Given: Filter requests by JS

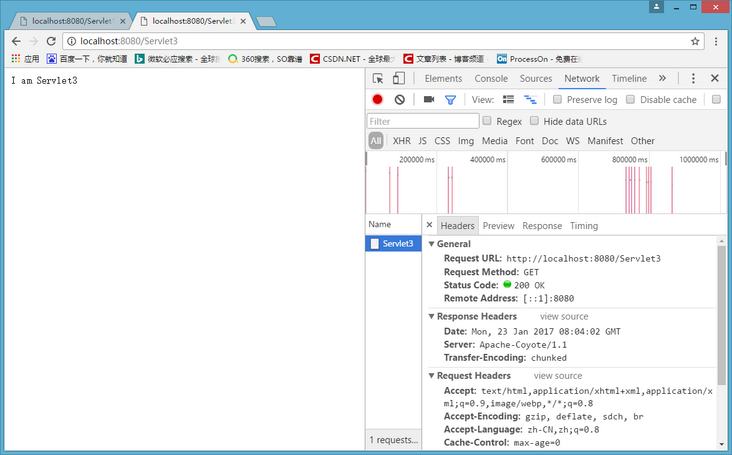Looking at the screenshot, I should pyautogui.click(x=422, y=141).
